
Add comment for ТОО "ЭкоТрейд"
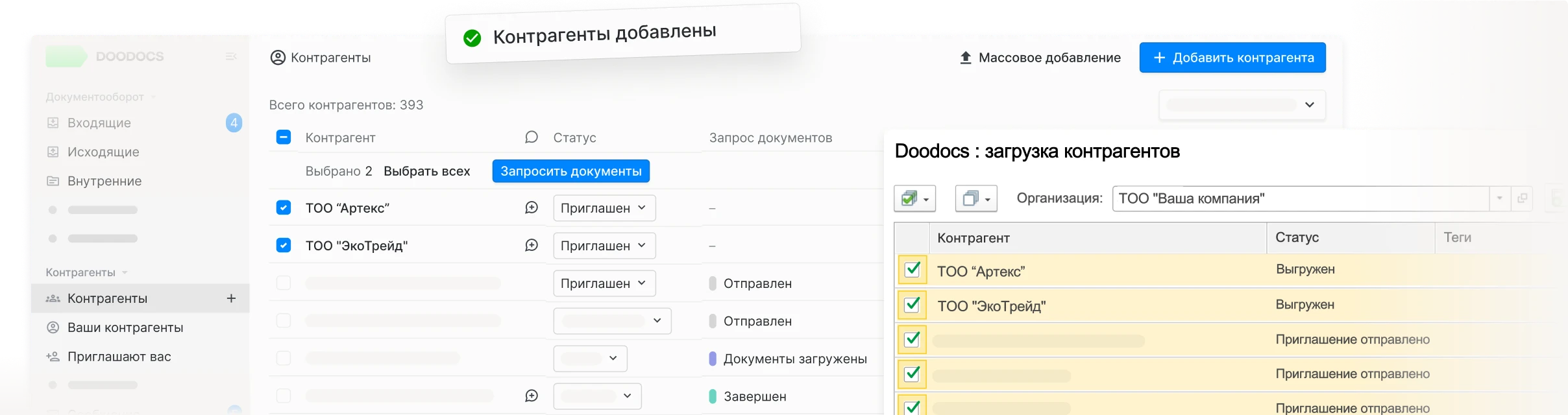point(532,245)
